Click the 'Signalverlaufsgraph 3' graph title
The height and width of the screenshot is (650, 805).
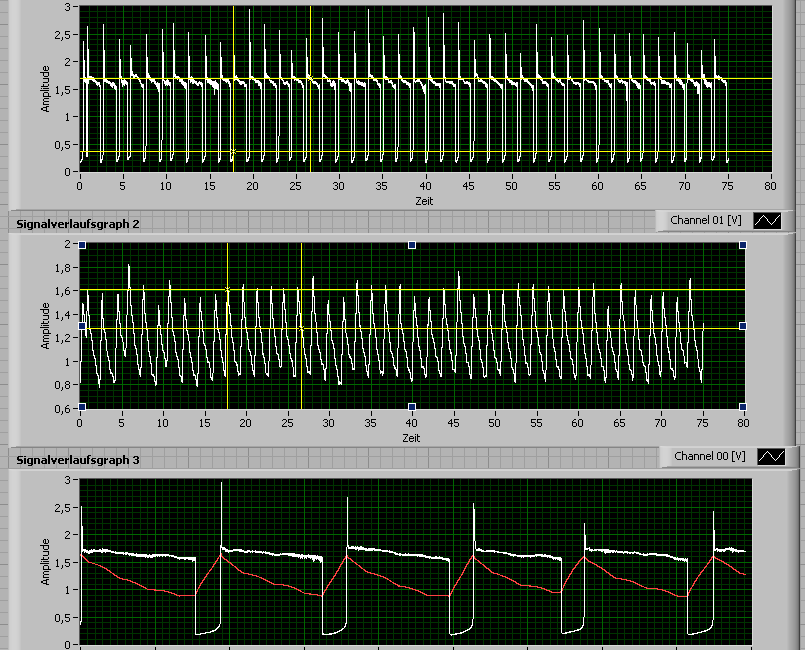[x=78, y=460]
